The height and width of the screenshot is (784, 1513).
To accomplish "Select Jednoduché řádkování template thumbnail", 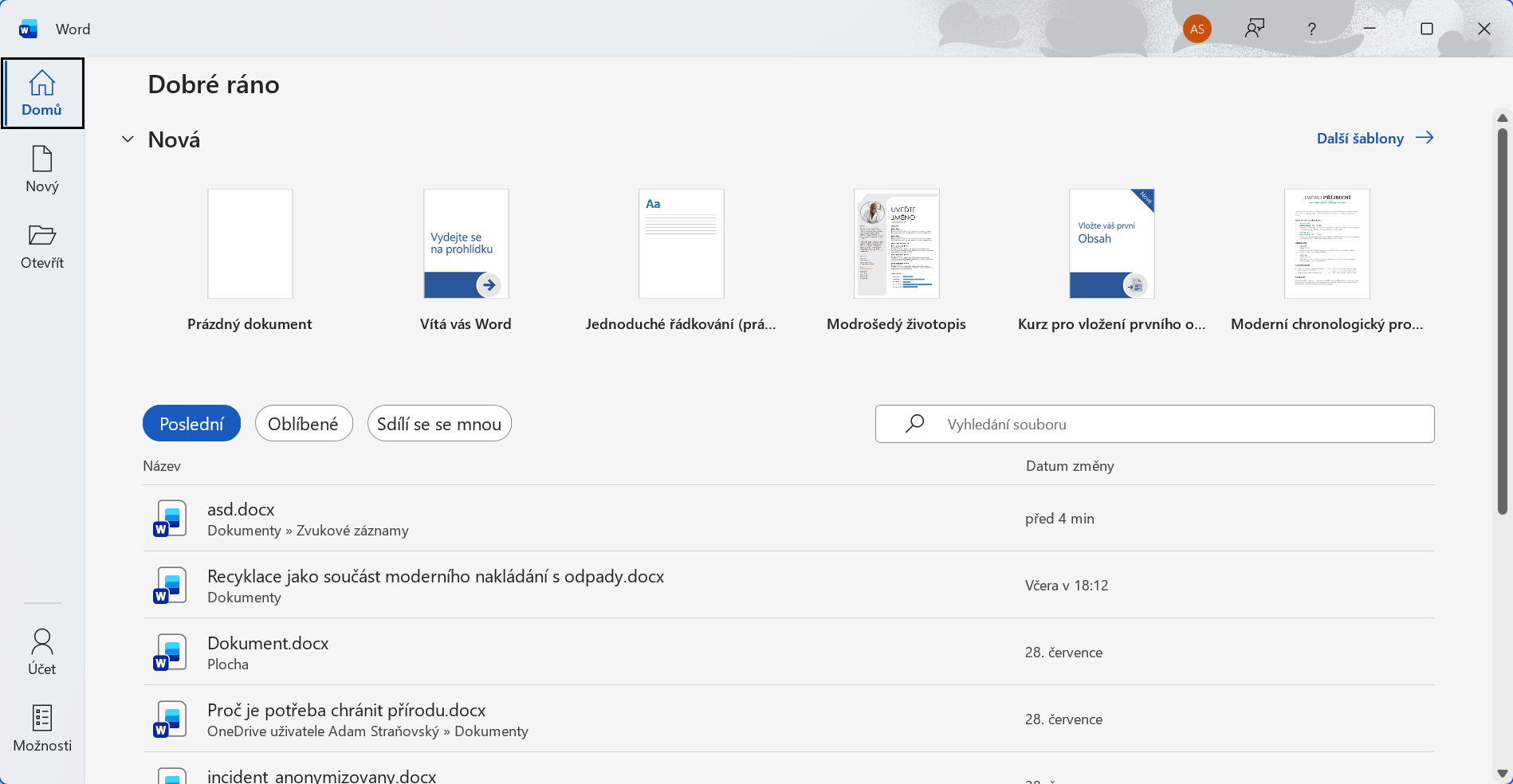I will pos(682,244).
